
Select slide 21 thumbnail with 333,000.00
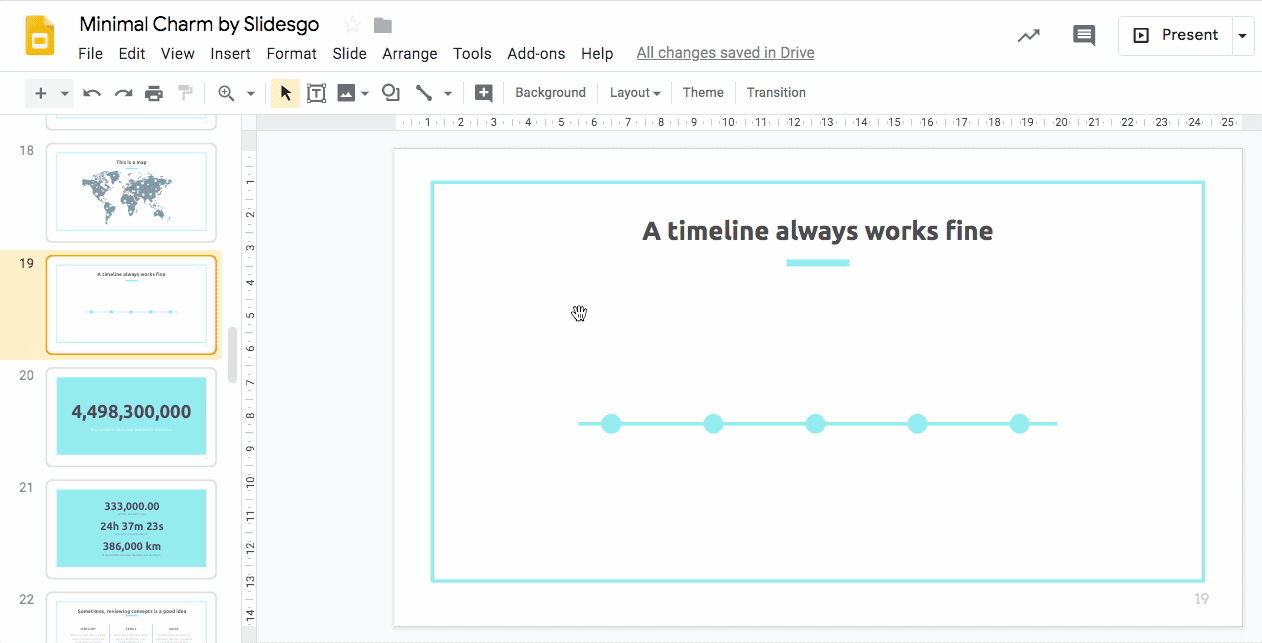(131, 529)
